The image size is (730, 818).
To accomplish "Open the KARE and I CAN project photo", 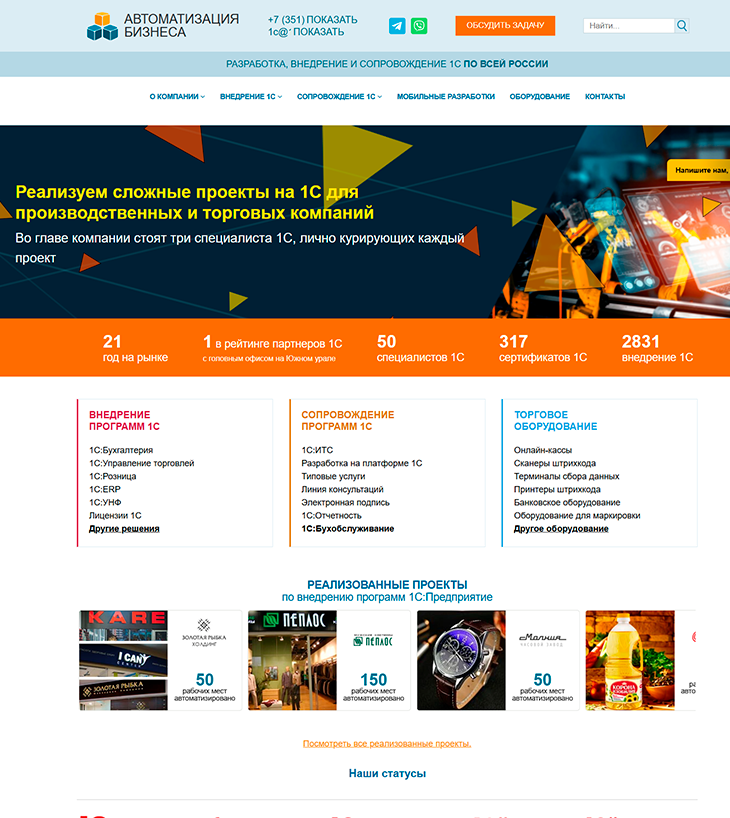I will [124, 660].
